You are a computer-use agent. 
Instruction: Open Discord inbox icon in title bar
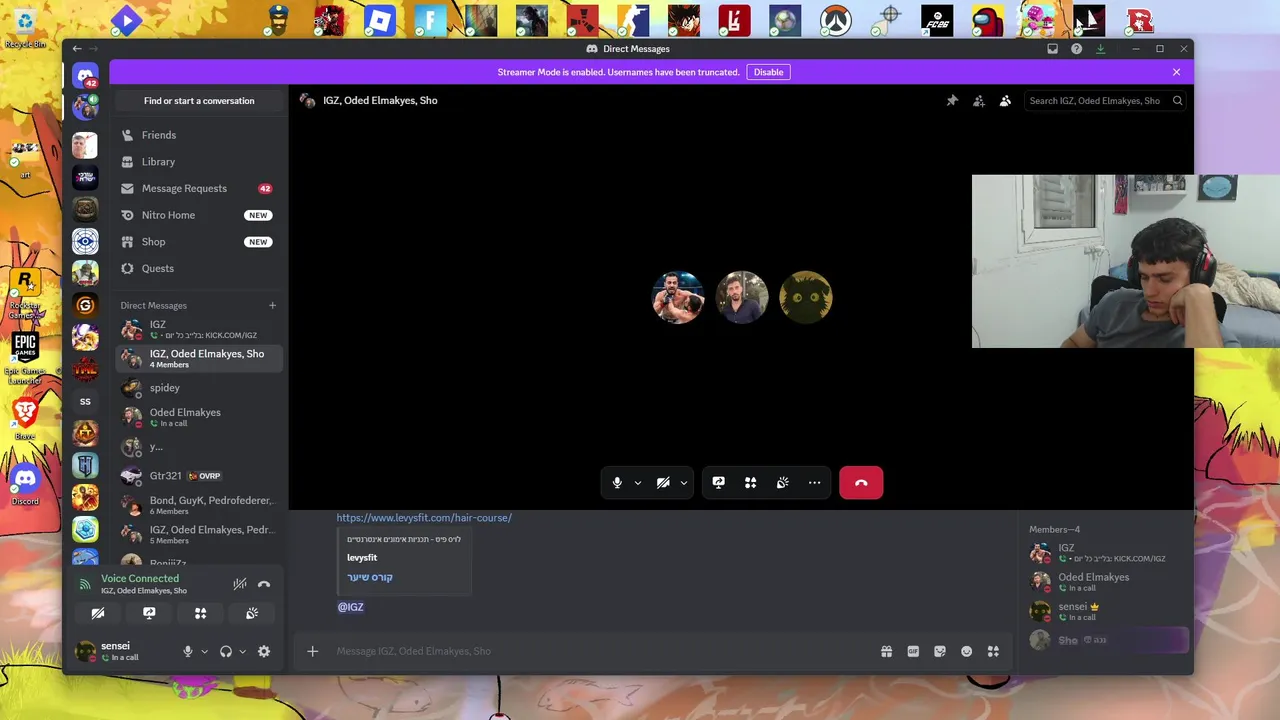coord(1052,49)
